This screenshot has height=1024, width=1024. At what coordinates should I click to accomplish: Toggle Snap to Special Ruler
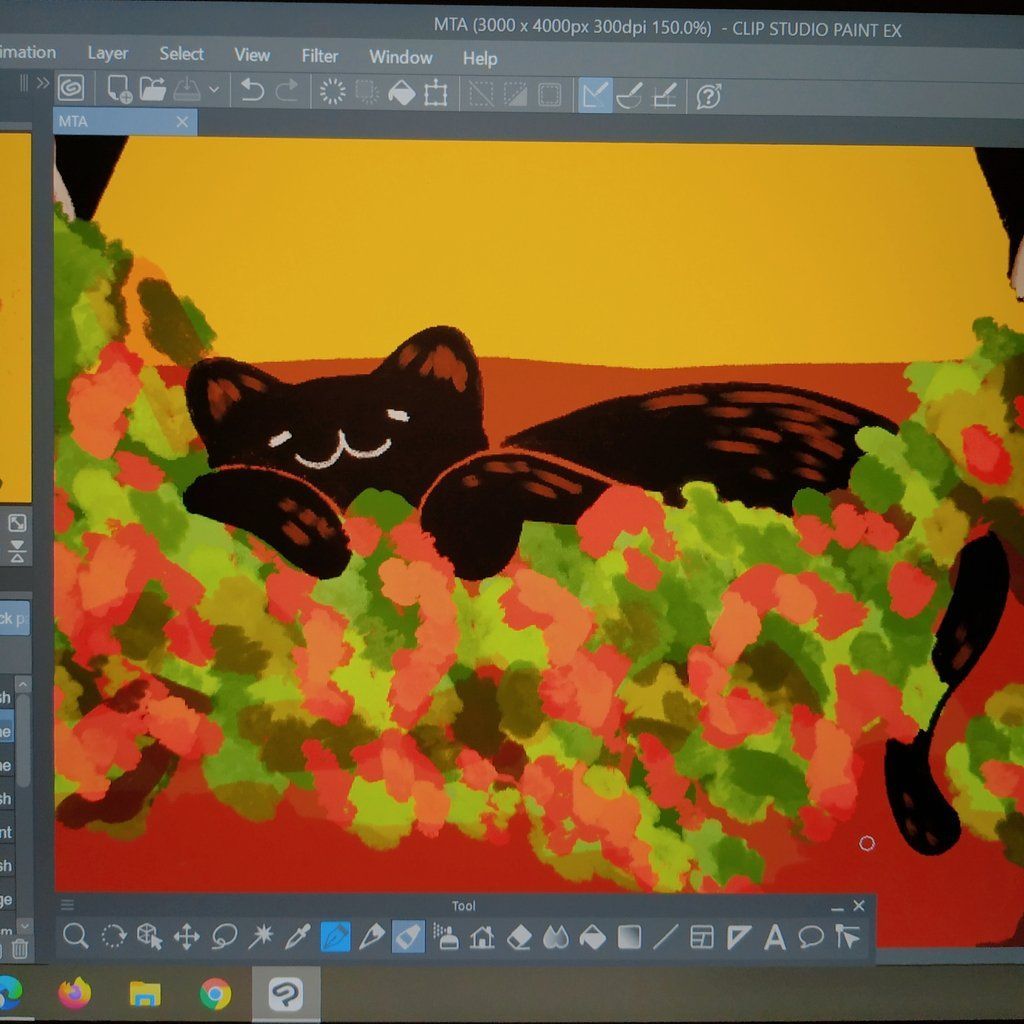tap(630, 97)
